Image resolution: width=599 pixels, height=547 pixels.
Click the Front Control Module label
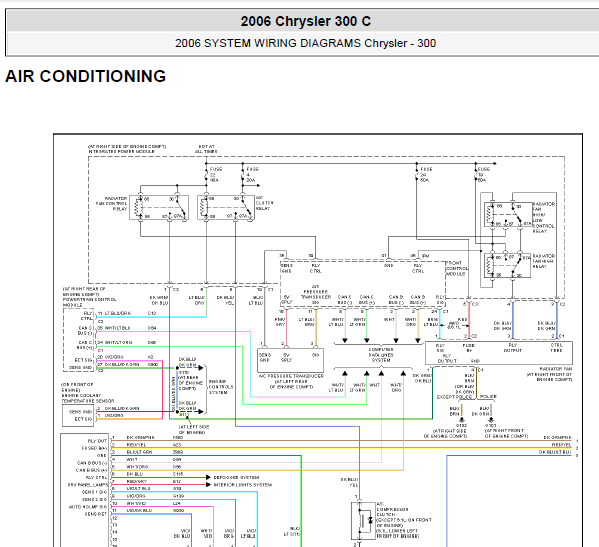pos(456,269)
